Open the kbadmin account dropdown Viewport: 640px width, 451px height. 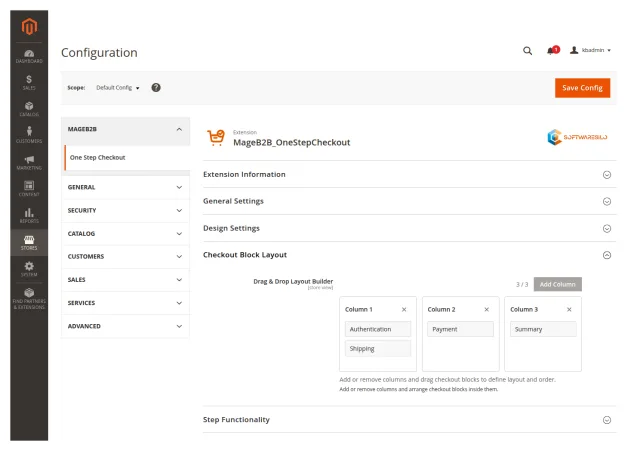591,50
